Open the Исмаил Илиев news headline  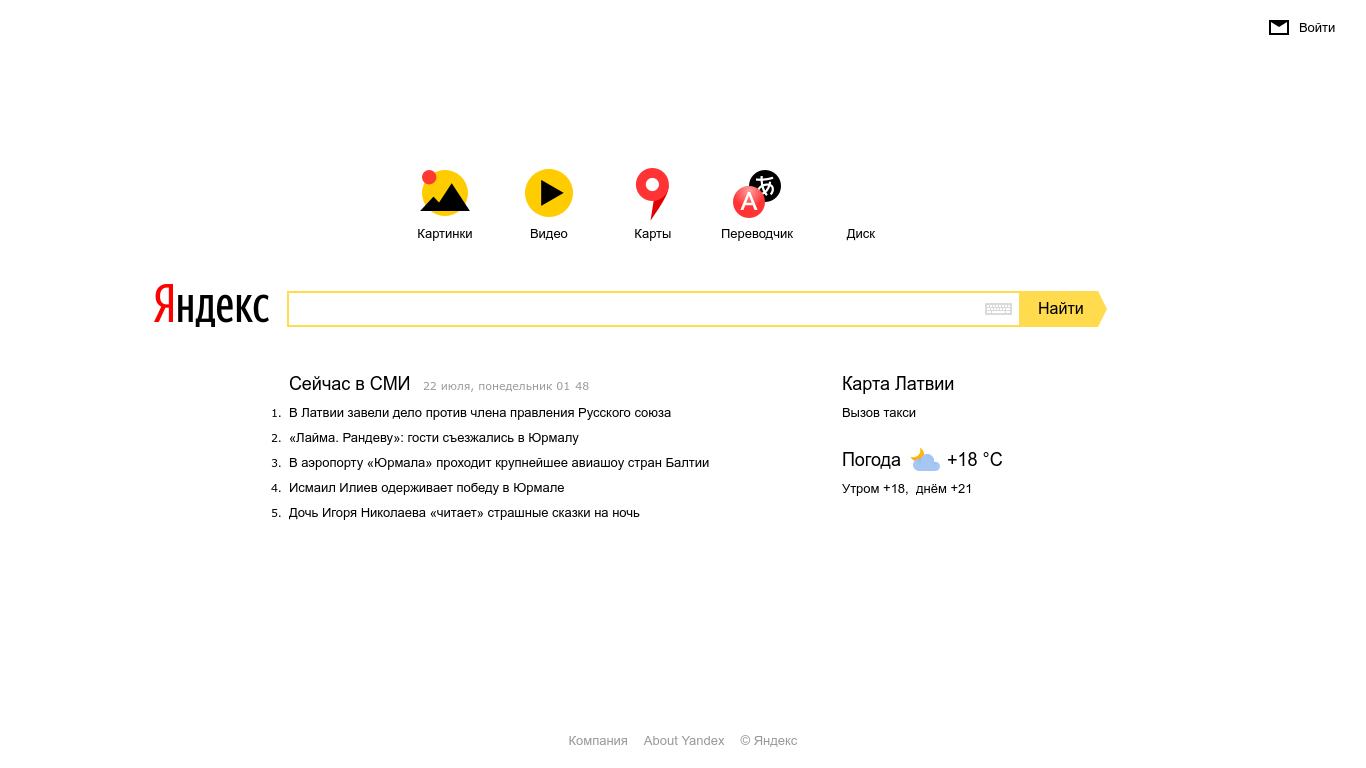click(x=427, y=488)
